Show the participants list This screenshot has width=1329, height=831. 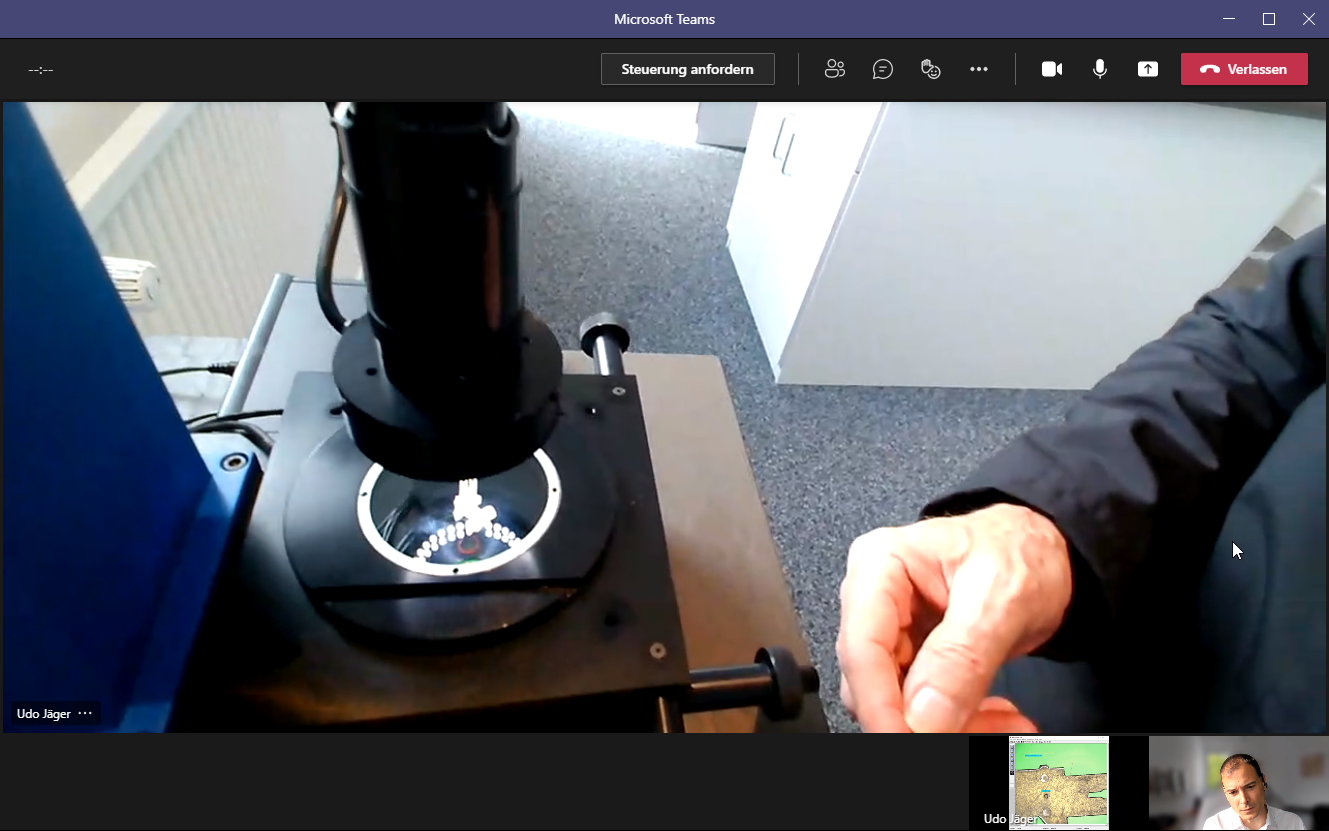[x=834, y=69]
